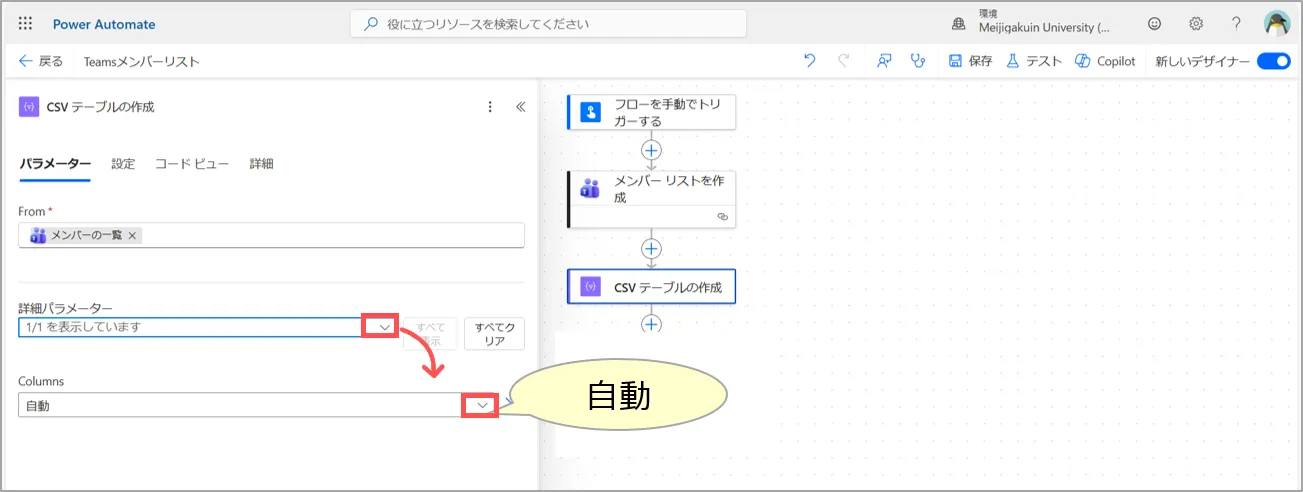
Task: Toggle the 新しいデザイナー switch
Action: (x=1273, y=61)
